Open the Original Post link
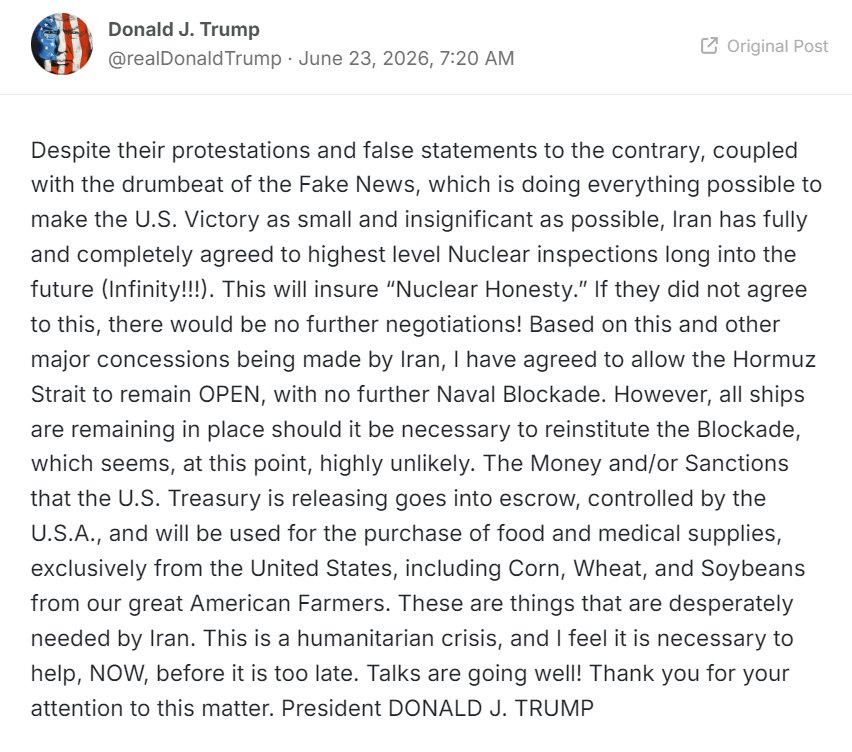This screenshot has height=752, width=852. click(x=765, y=46)
